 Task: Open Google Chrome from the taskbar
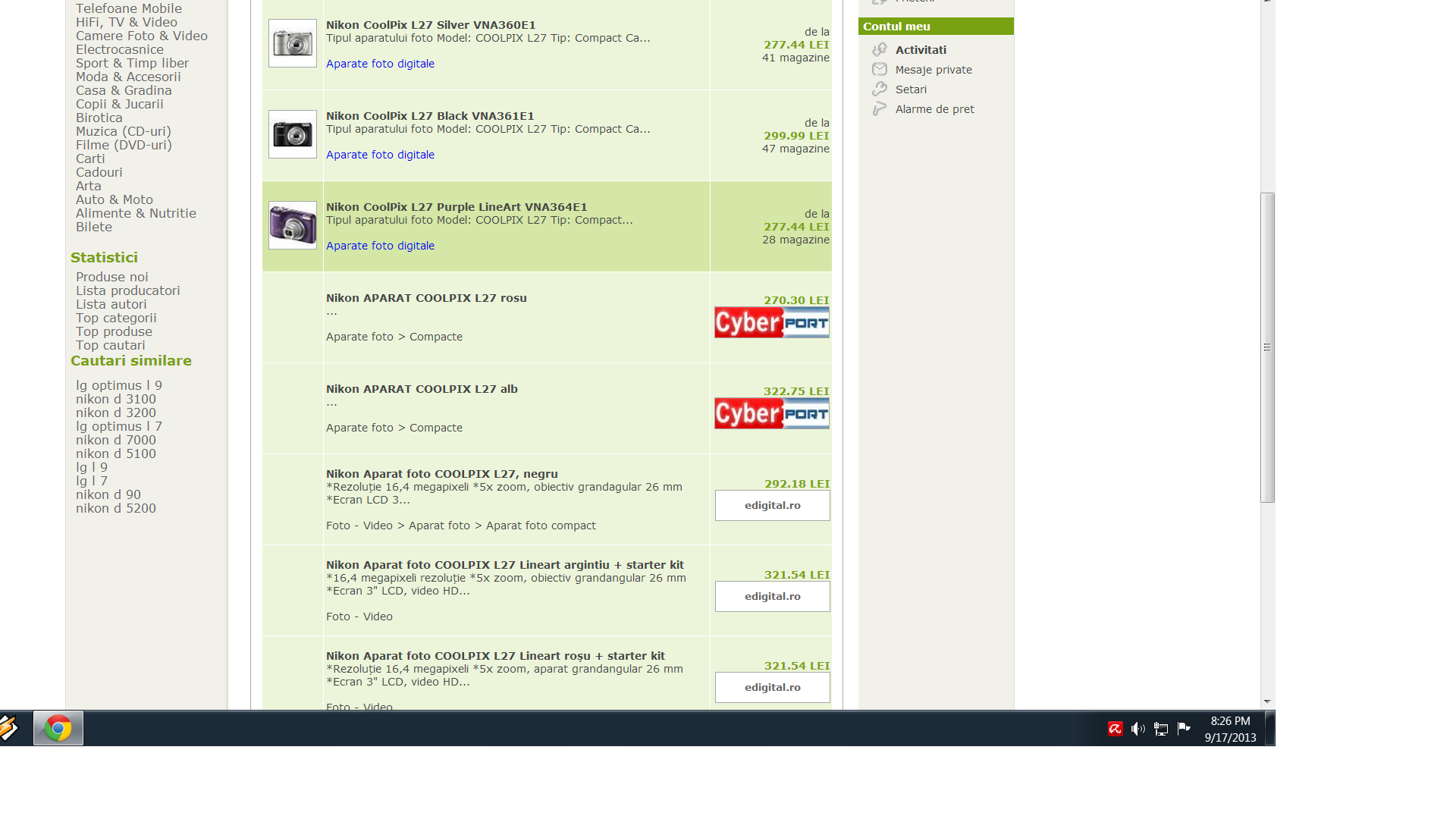pyautogui.click(x=58, y=728)
